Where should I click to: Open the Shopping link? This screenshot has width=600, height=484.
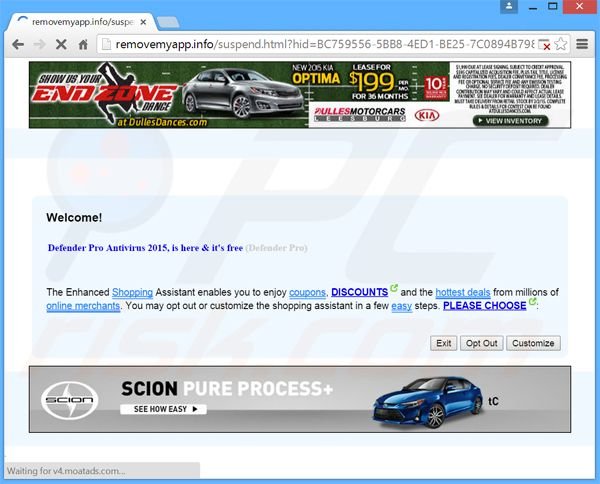(132, 292)
